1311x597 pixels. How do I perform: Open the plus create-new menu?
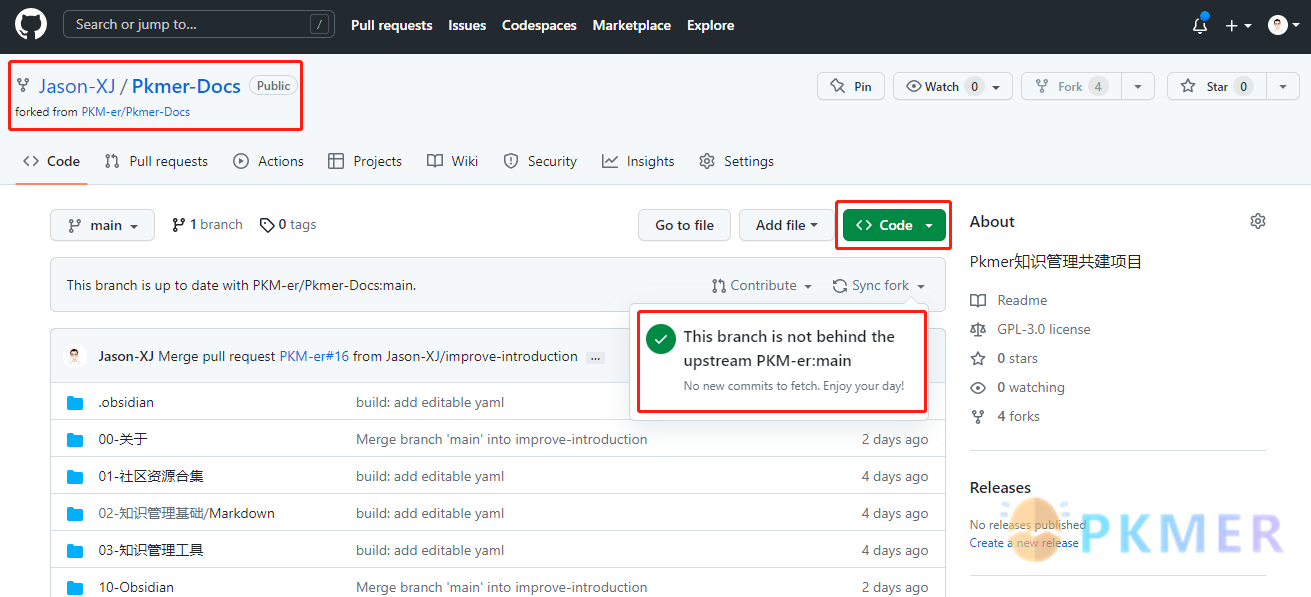(x=1238, y=25)
